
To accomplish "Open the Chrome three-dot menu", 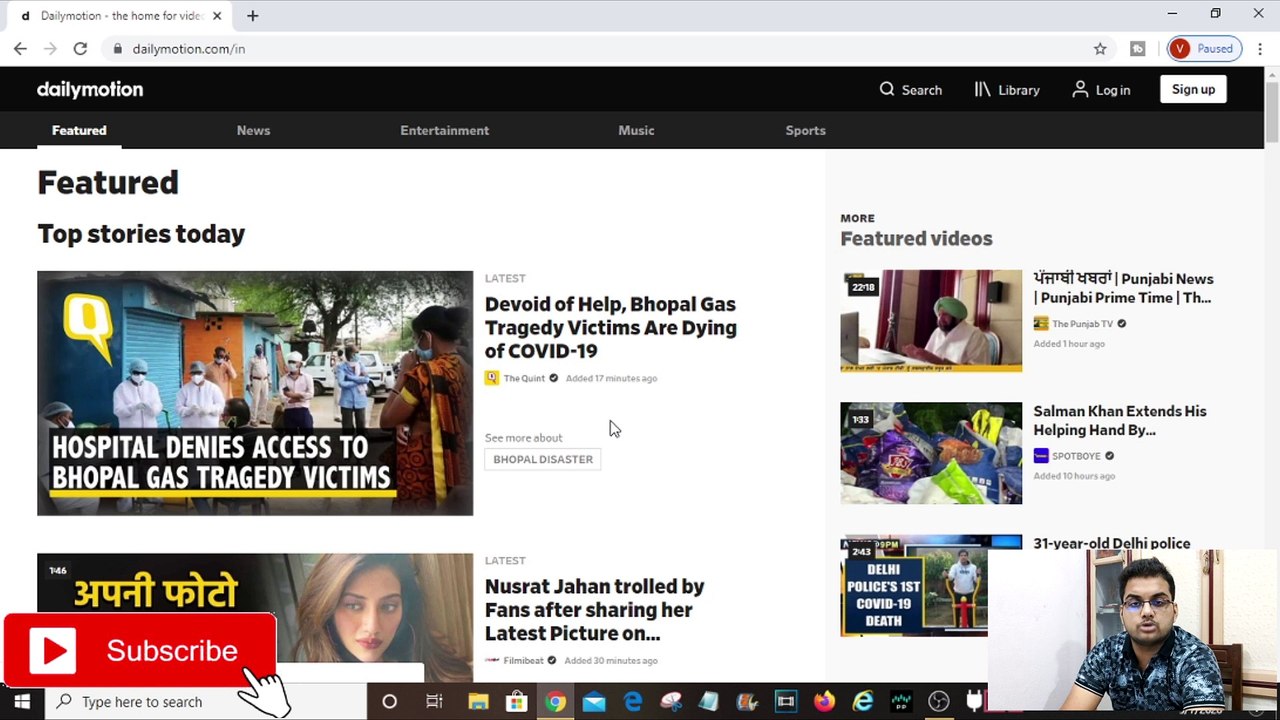I will (1260, 48).
